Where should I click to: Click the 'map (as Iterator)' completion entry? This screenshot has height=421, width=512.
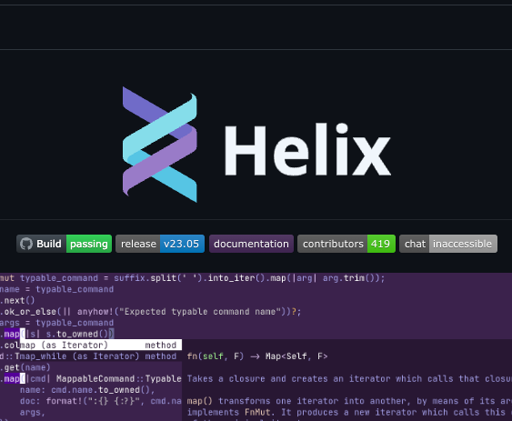coord(101,345)
